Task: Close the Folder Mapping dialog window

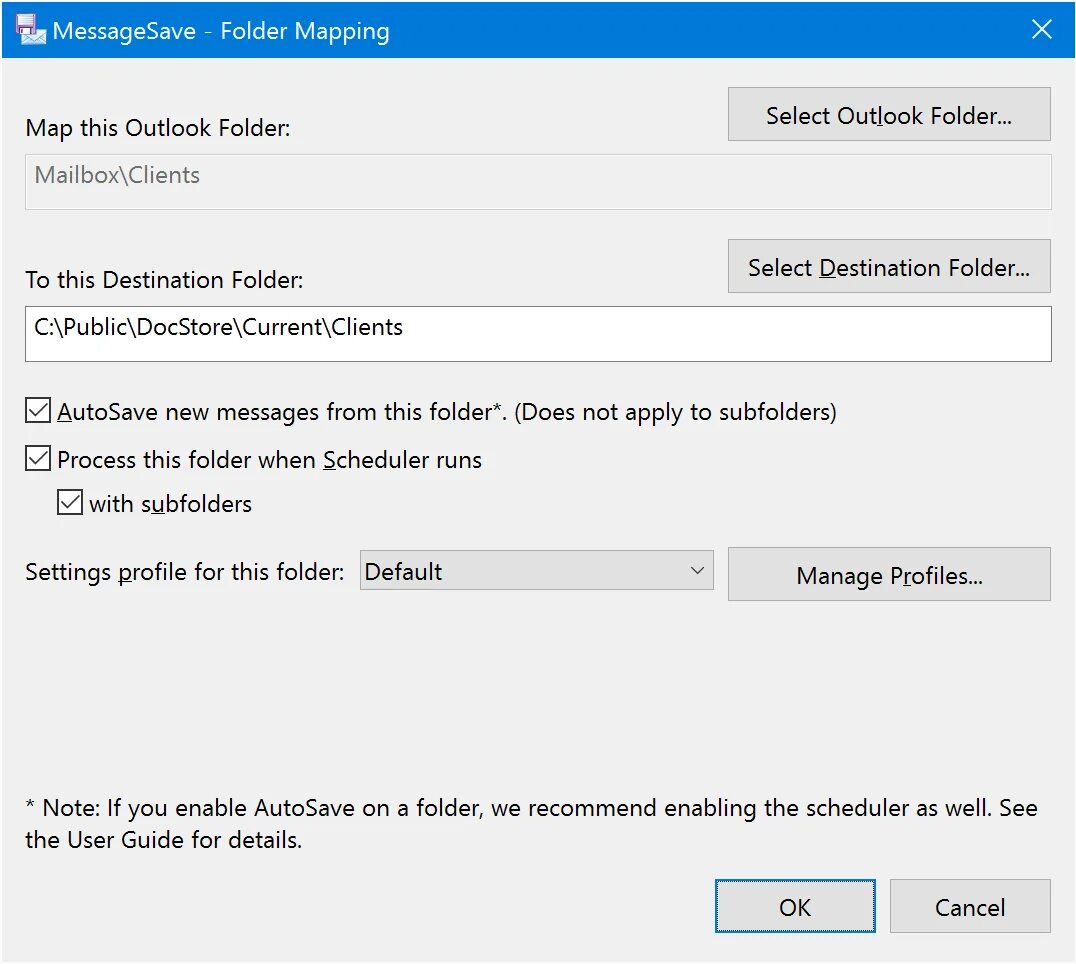Action: point(1042,30)
